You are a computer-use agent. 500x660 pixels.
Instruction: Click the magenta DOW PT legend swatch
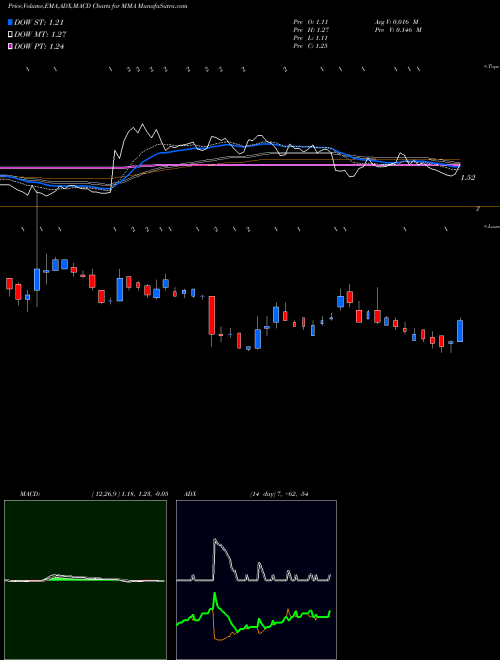(10, 46)
